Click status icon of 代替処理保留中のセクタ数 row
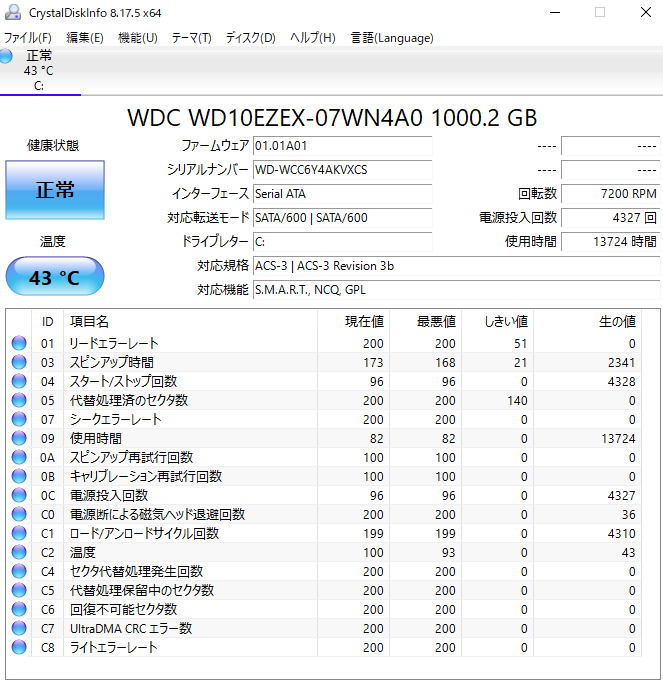 [19, 590]
